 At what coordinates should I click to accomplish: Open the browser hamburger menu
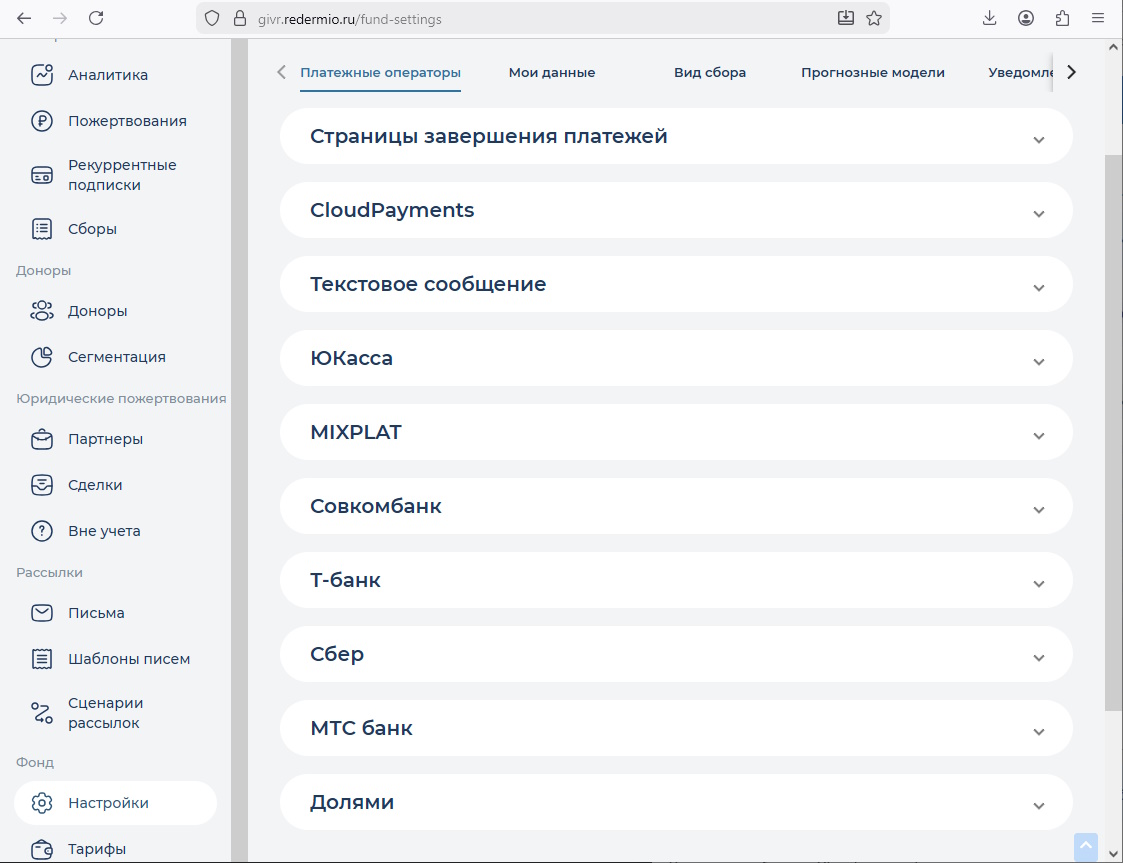[x=1098, y=19]
